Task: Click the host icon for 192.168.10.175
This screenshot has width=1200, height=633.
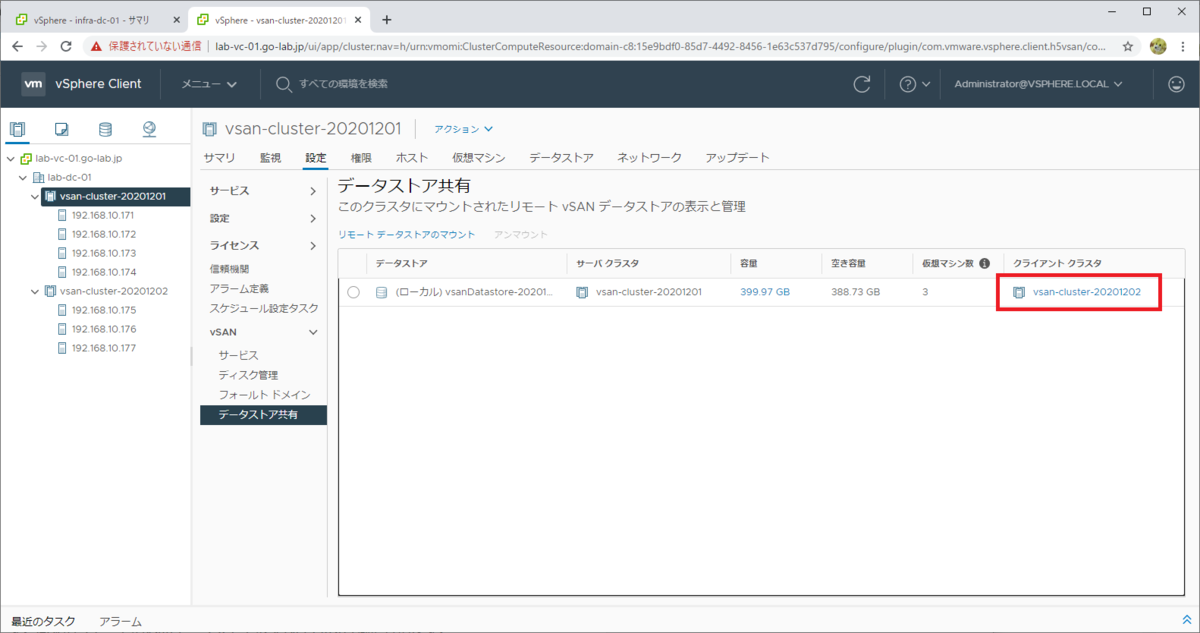Action: (62, 310)
